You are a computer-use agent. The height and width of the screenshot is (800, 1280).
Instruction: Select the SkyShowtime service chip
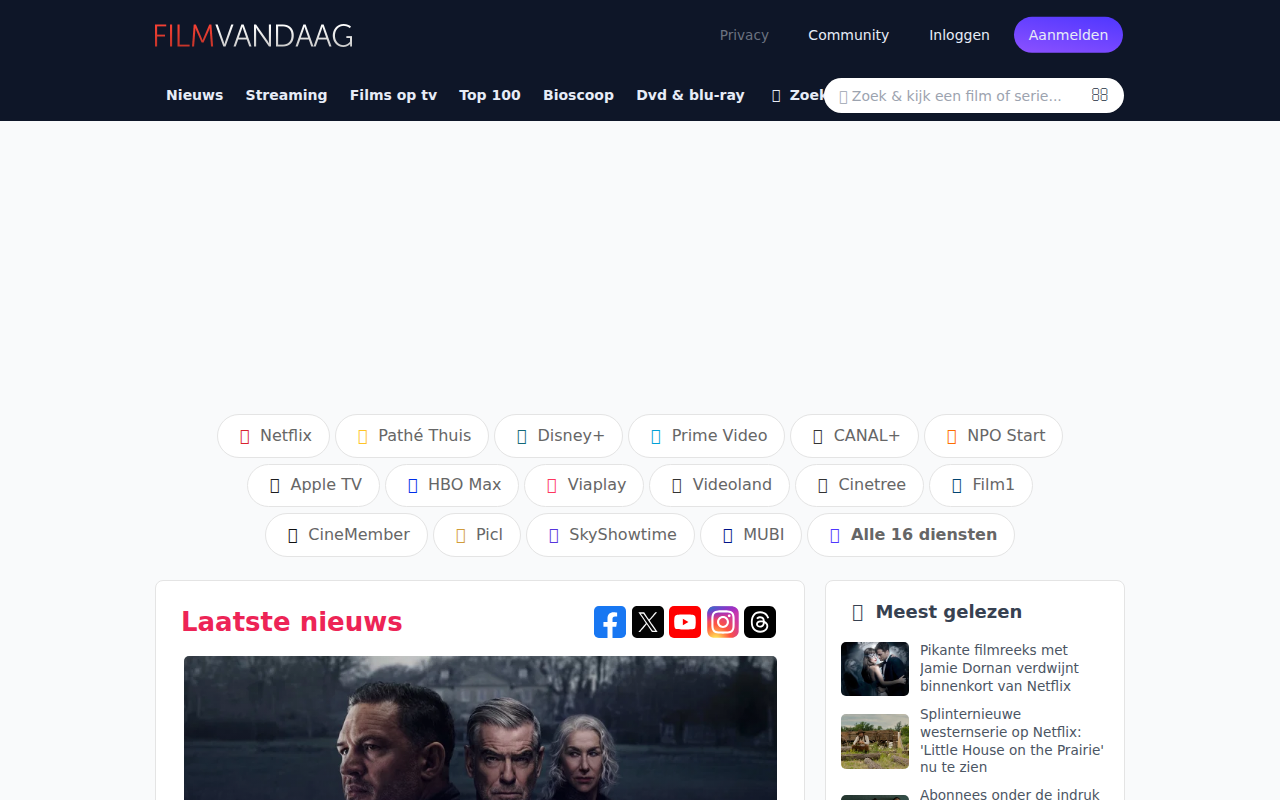coord(610,535)
